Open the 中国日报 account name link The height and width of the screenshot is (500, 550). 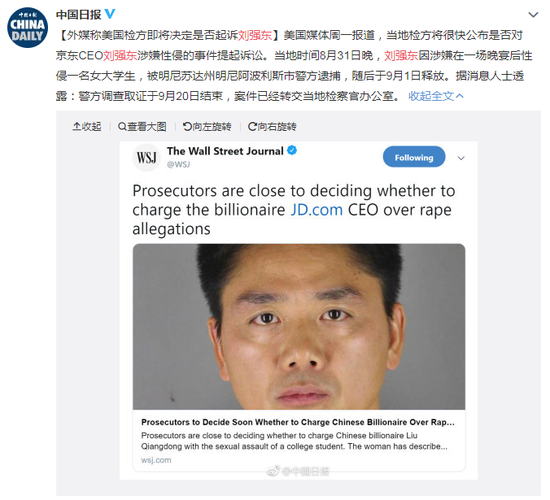(79, 14)
